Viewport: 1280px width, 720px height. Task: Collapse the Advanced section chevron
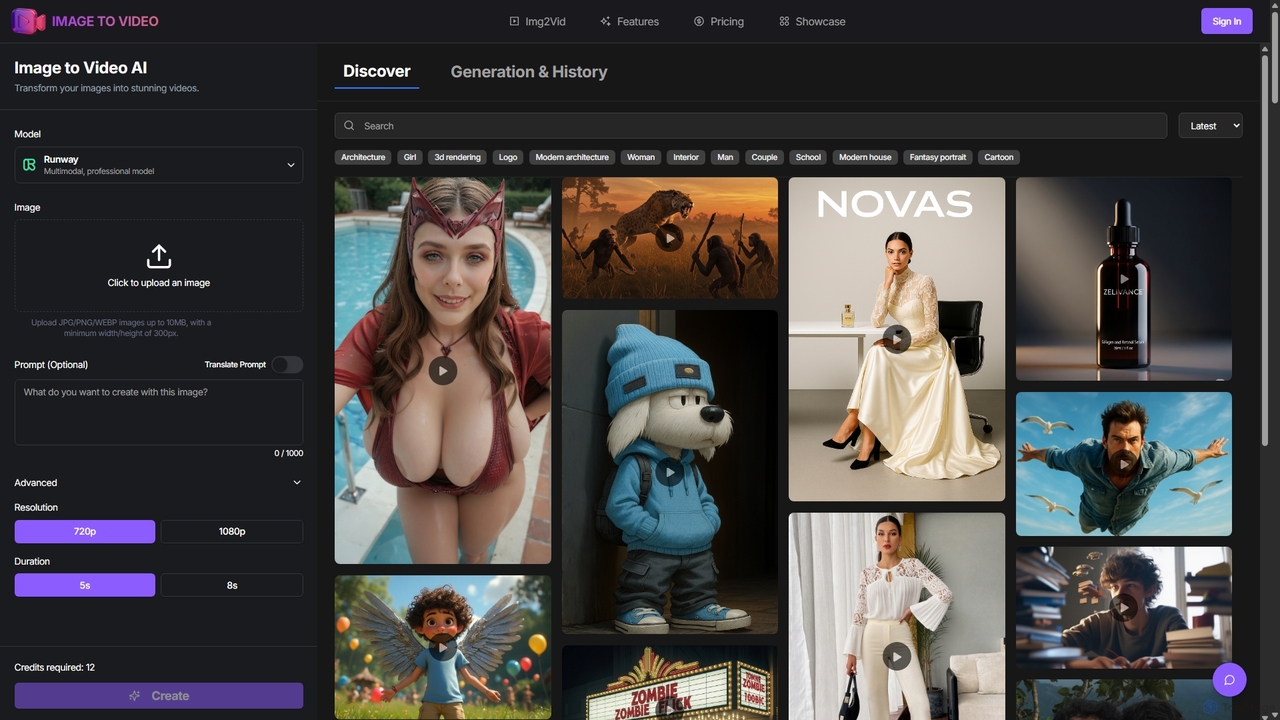(x=297, y=483)
